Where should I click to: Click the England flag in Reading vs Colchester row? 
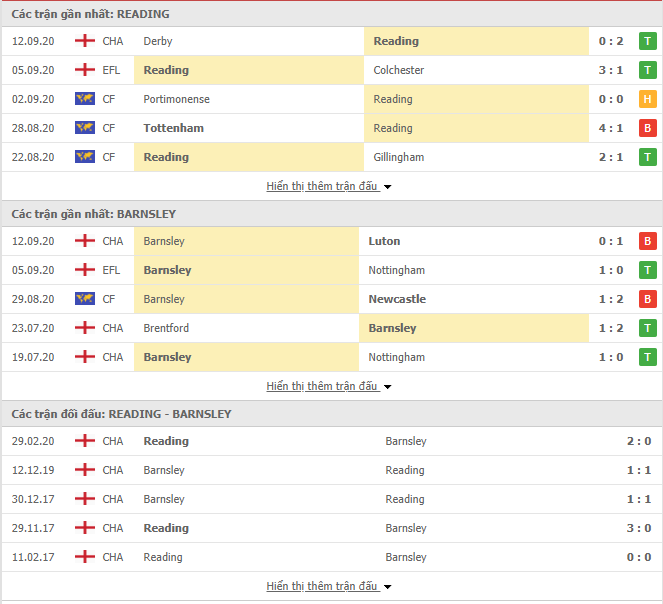click(85, 70)
